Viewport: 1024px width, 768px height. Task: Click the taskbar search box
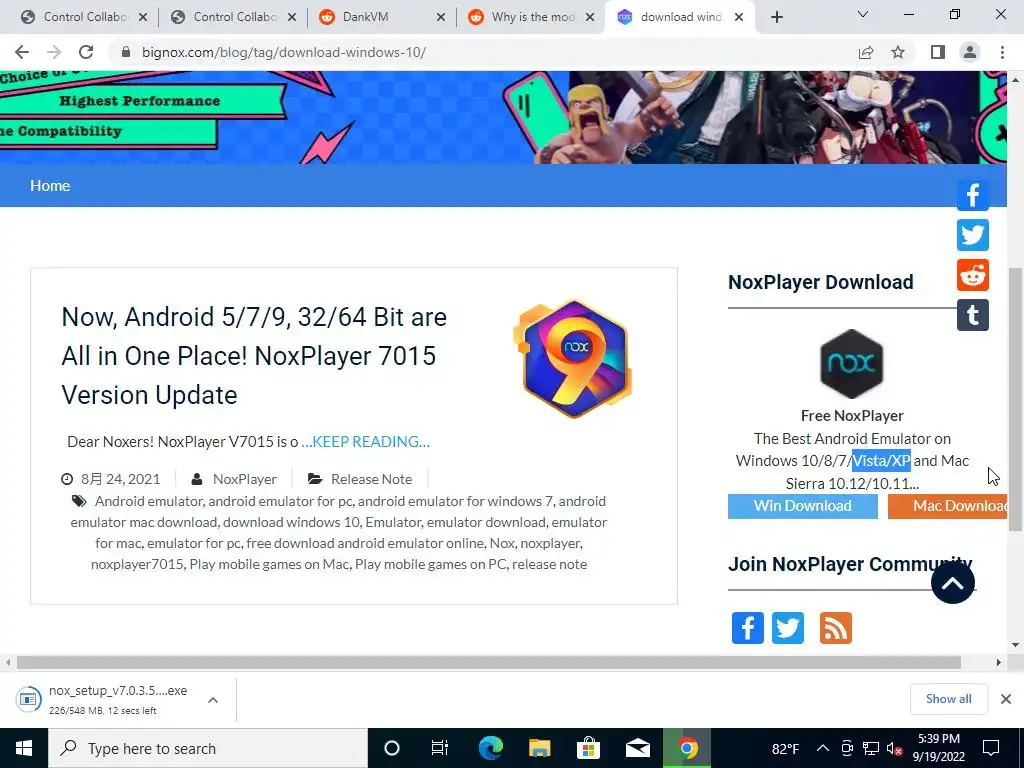coord(208,748)
